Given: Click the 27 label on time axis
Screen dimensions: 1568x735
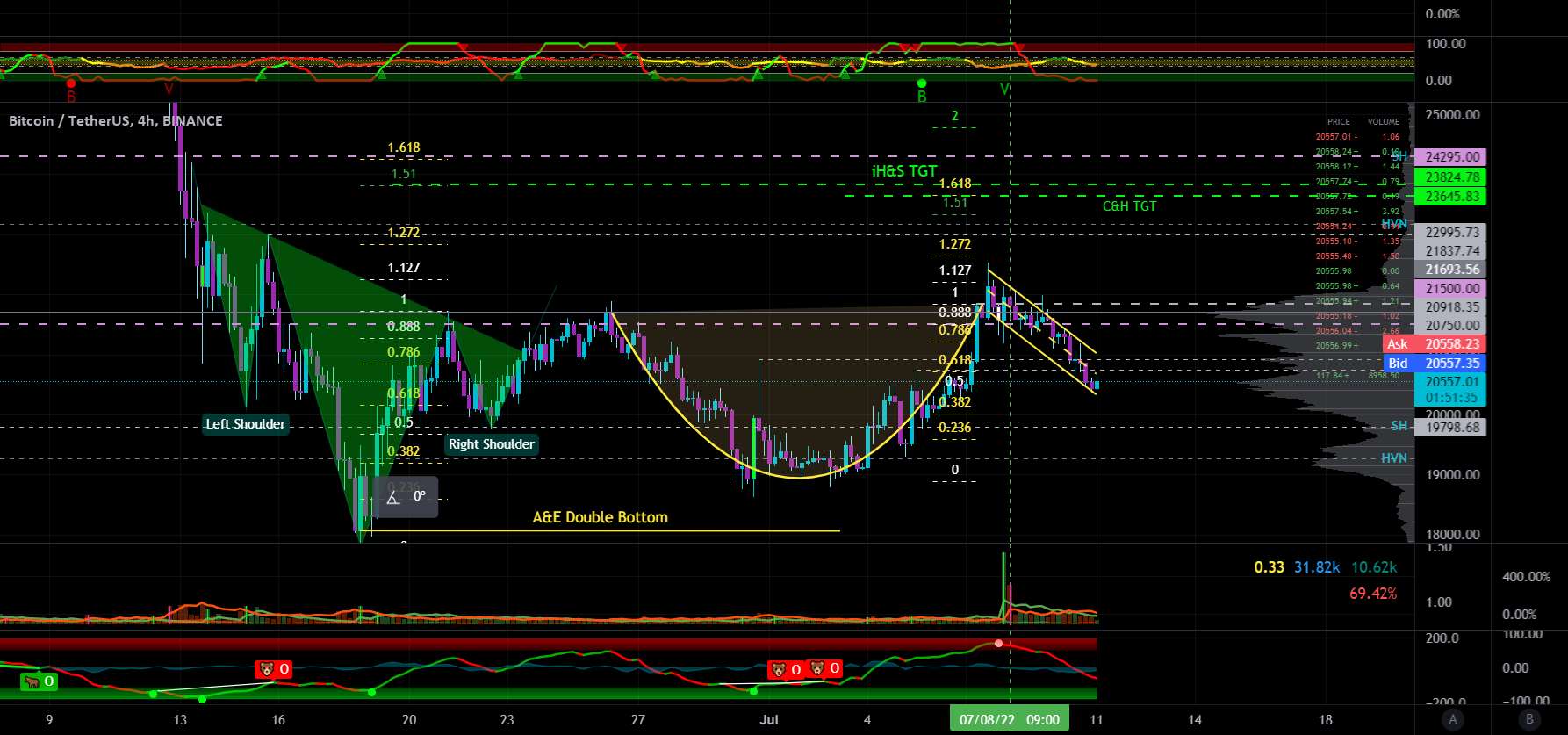Looking at the screenshot, I should [638, 719].
